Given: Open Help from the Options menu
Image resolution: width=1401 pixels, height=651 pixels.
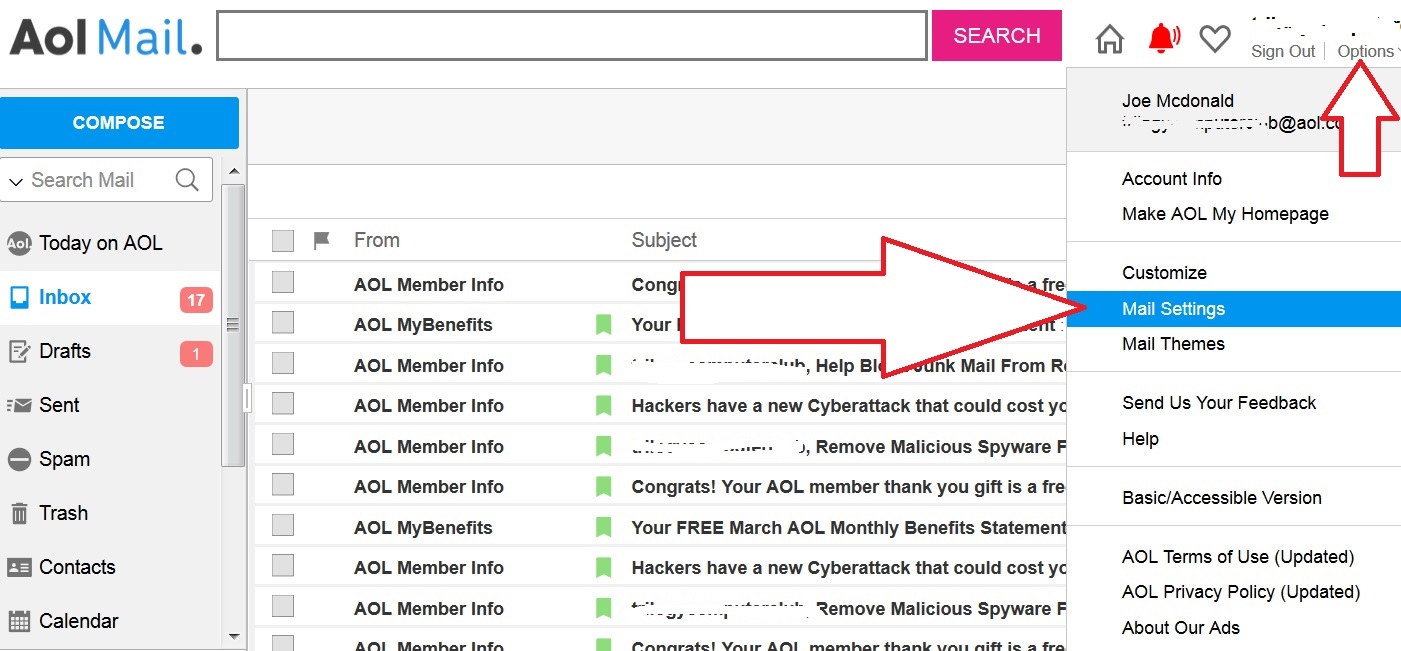Looking at the screenshot, I should 1140,439.
